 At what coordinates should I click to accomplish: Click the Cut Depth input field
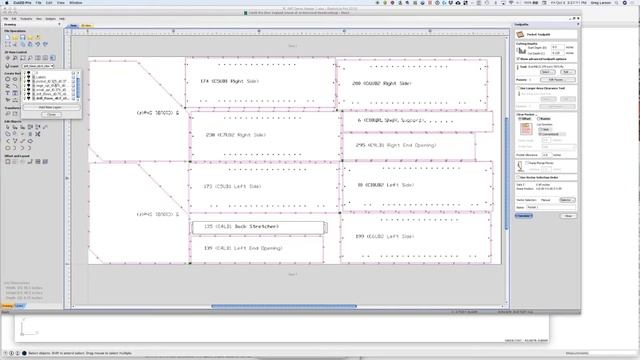tap(558, 53)
